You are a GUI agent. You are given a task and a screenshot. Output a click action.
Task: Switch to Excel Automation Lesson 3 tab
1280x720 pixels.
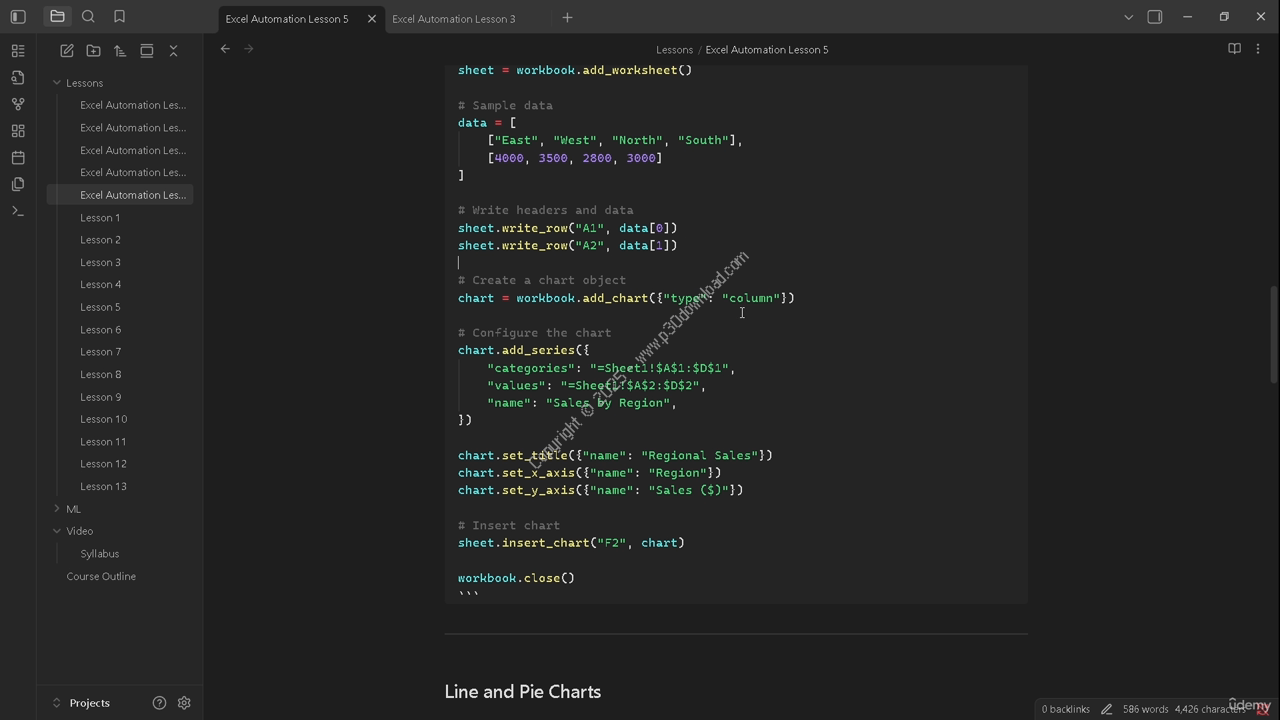[x=454, y=19]
